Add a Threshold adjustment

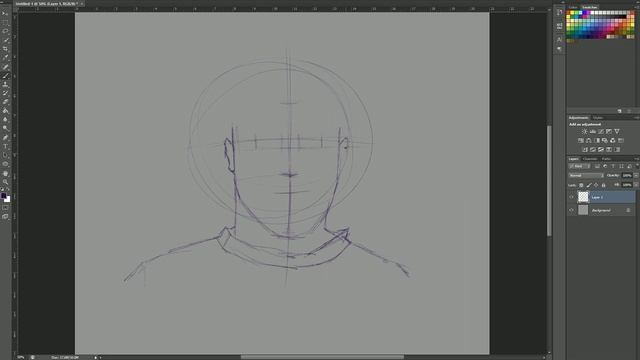click(x=601, y=150)
